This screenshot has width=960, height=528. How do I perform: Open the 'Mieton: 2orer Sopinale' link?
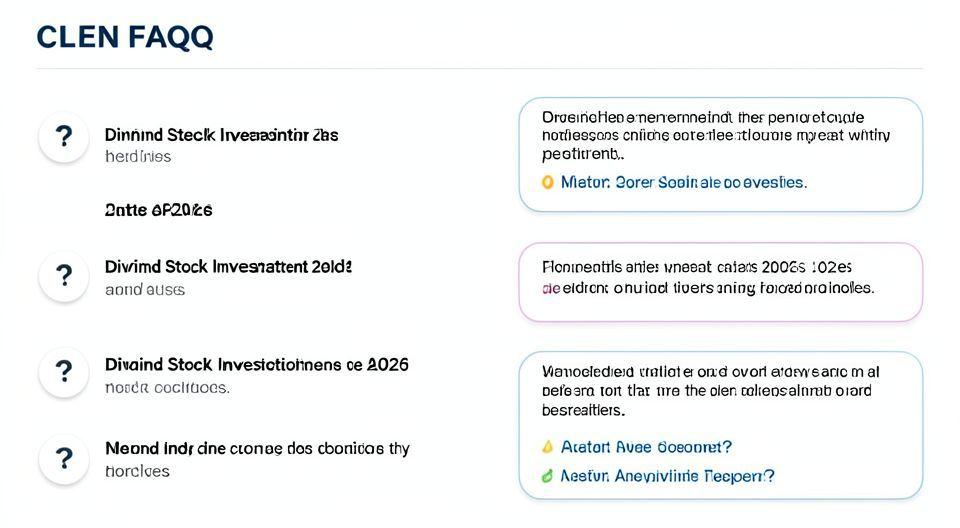click(x=683, y=182)
